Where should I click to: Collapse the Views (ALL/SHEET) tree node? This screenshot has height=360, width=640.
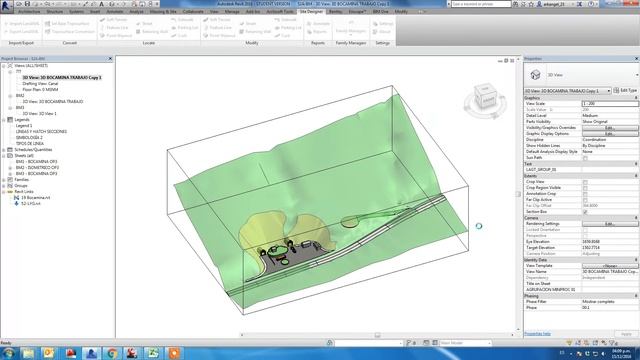(4, 66)
